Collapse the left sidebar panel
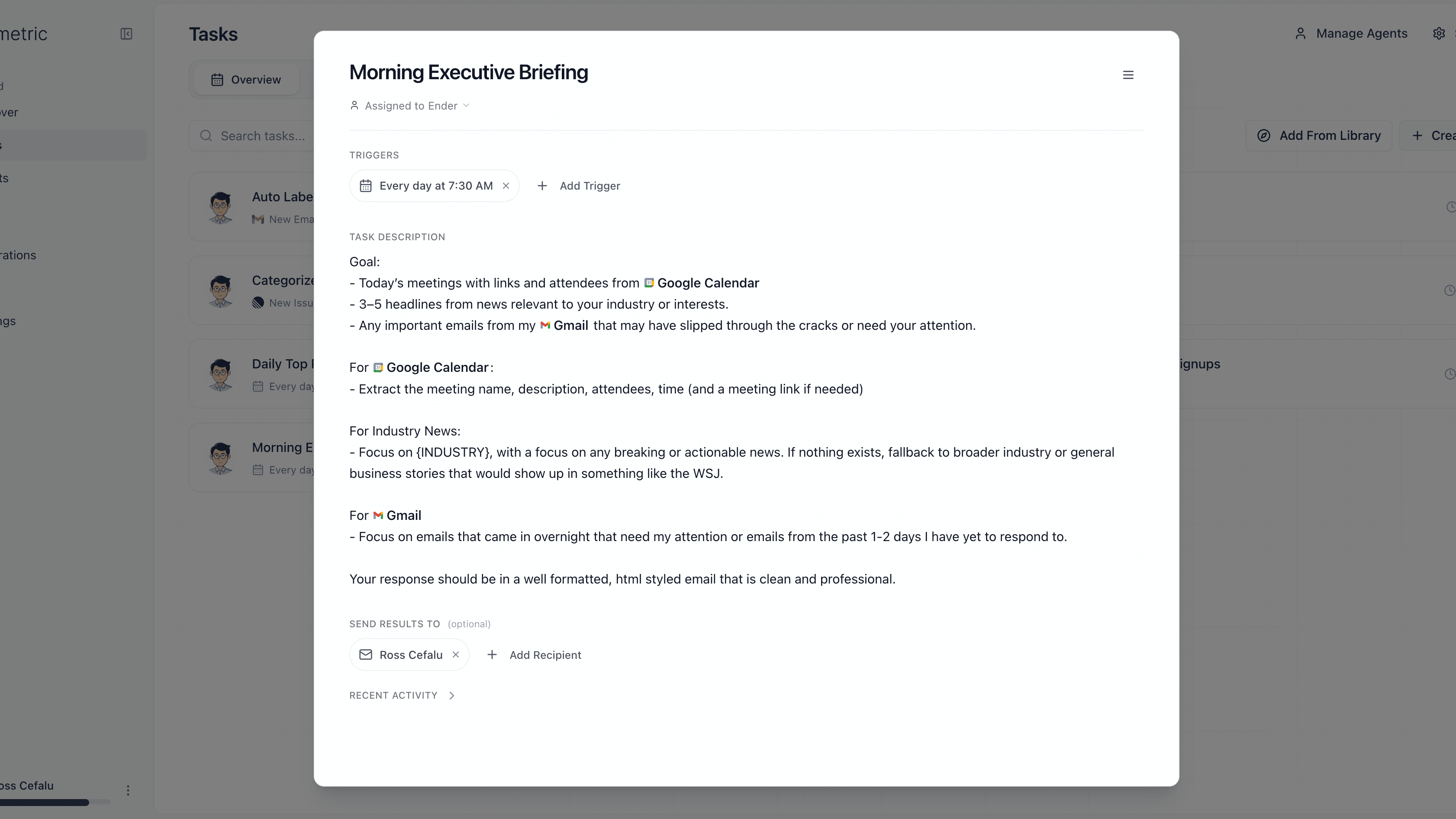This screenshot has width=1456, height=819. pyautogui.click(x=127, y=34)
